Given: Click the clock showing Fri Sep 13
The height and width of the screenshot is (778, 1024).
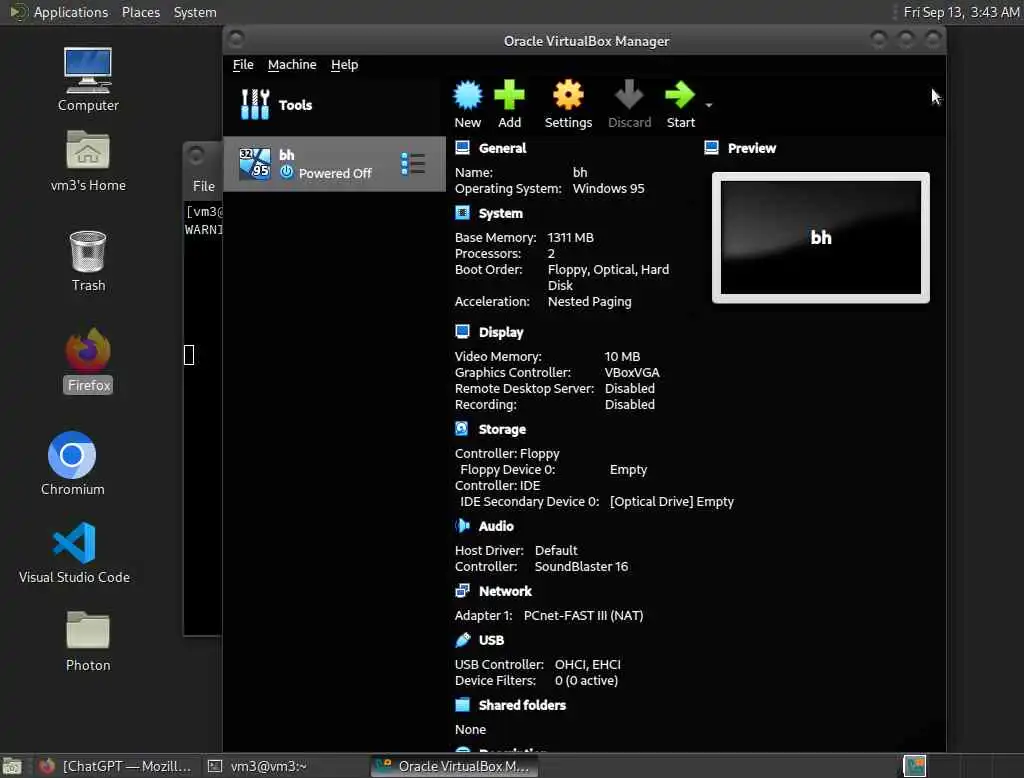Looking at the screenshot, I should [x=961, y=12].
